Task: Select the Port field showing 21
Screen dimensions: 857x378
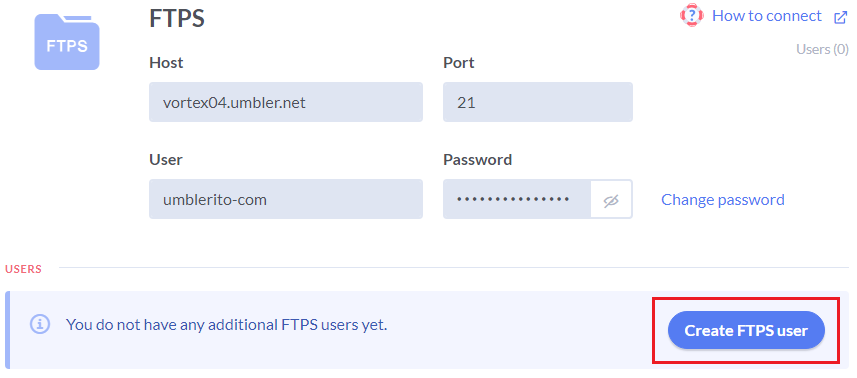Action: point(538,102)
